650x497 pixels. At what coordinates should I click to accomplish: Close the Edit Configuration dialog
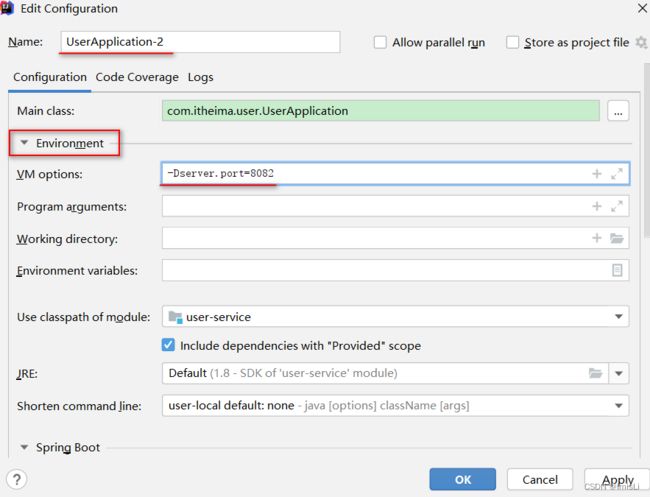click(642, 8)
